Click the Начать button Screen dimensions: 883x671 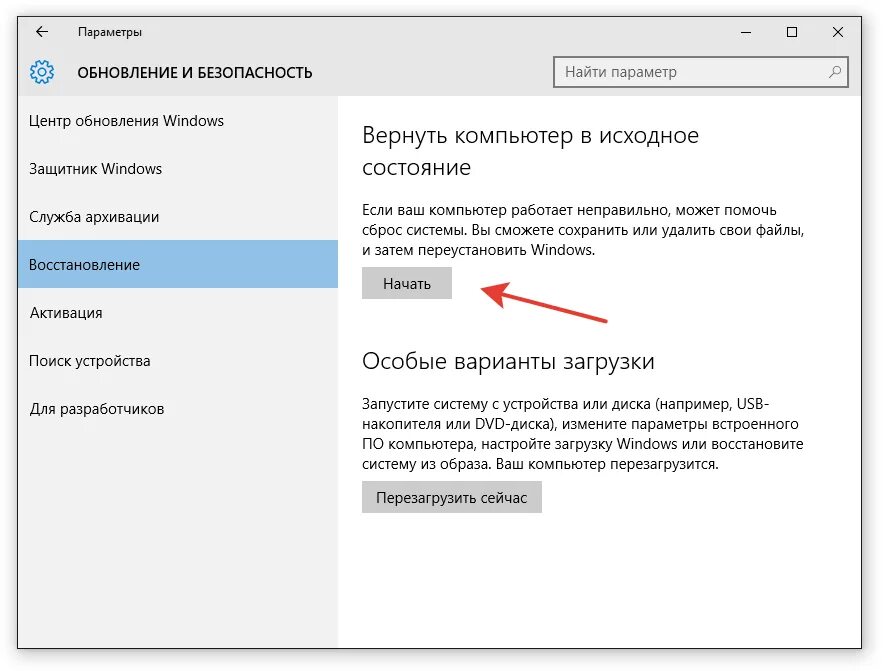[407, 283]
